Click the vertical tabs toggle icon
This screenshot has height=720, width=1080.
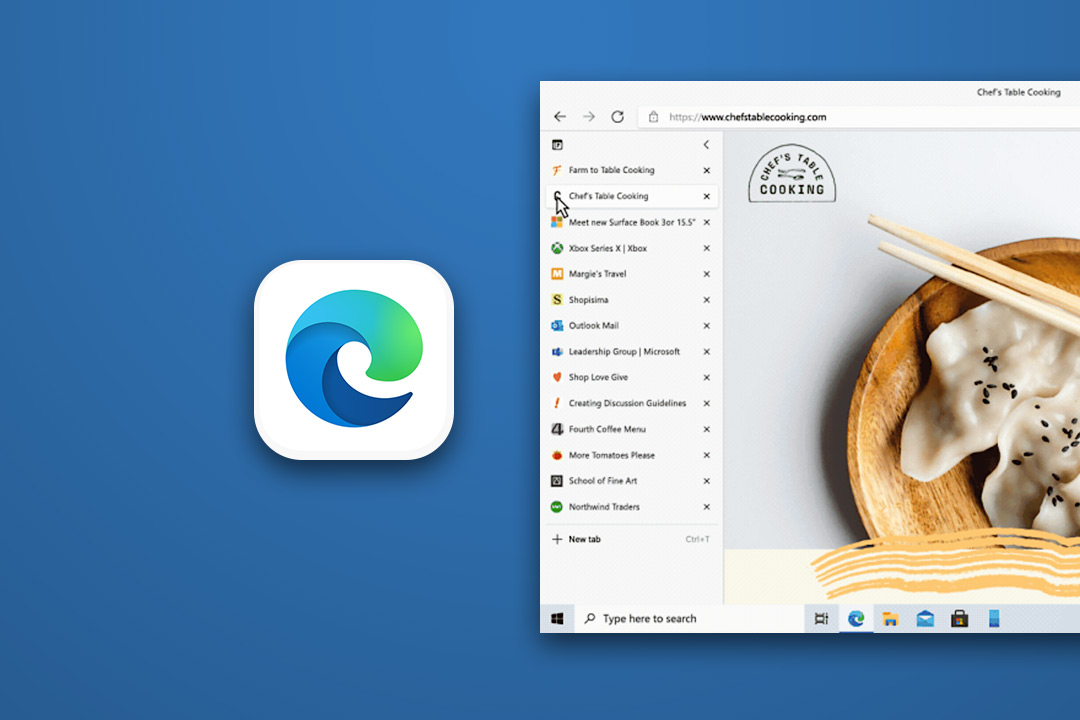(x=557, y=145)
